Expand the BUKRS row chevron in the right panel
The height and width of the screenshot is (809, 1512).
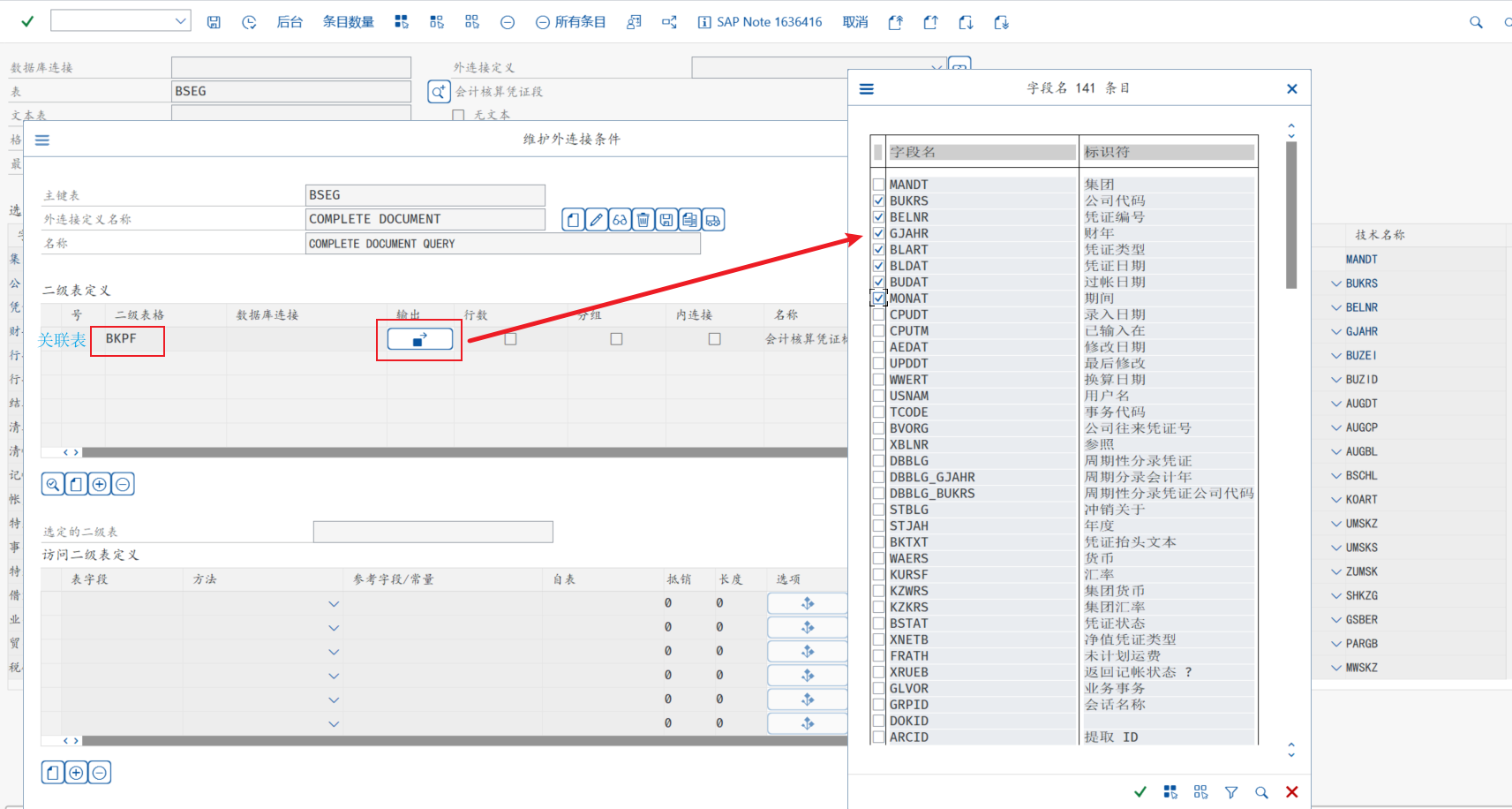[x=1336, y=284]
